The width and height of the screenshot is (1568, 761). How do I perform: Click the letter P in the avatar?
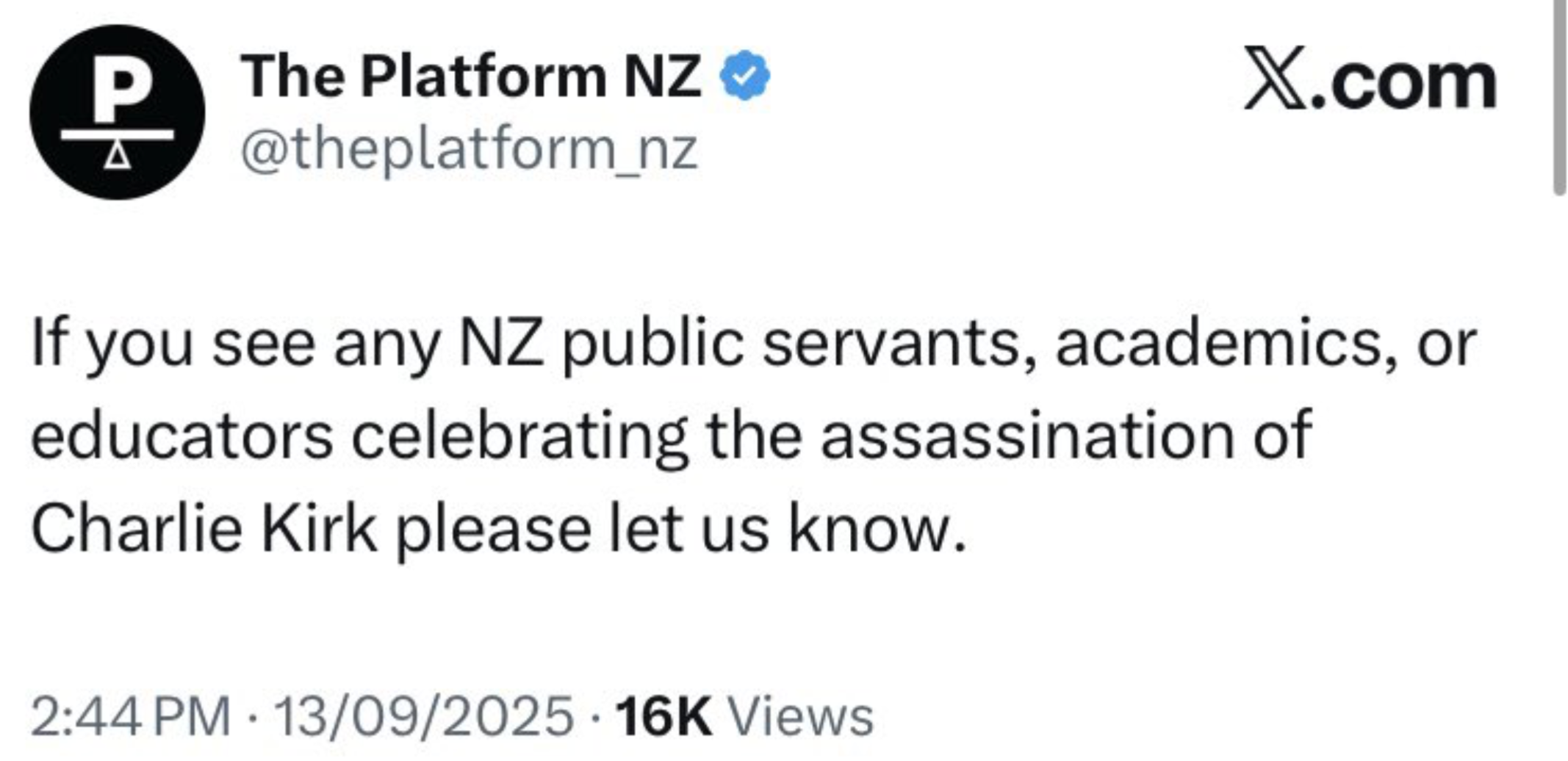118,87
